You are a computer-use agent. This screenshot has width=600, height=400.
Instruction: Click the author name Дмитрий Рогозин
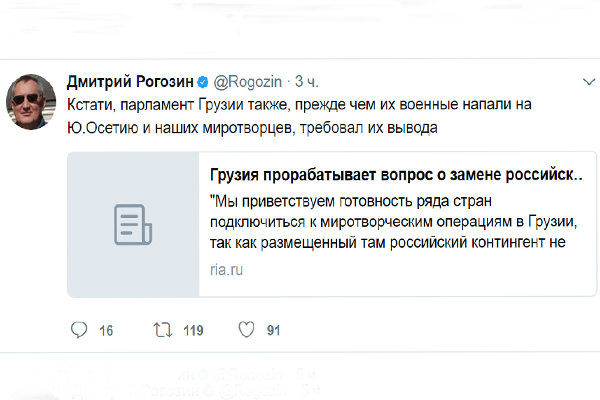130,82
